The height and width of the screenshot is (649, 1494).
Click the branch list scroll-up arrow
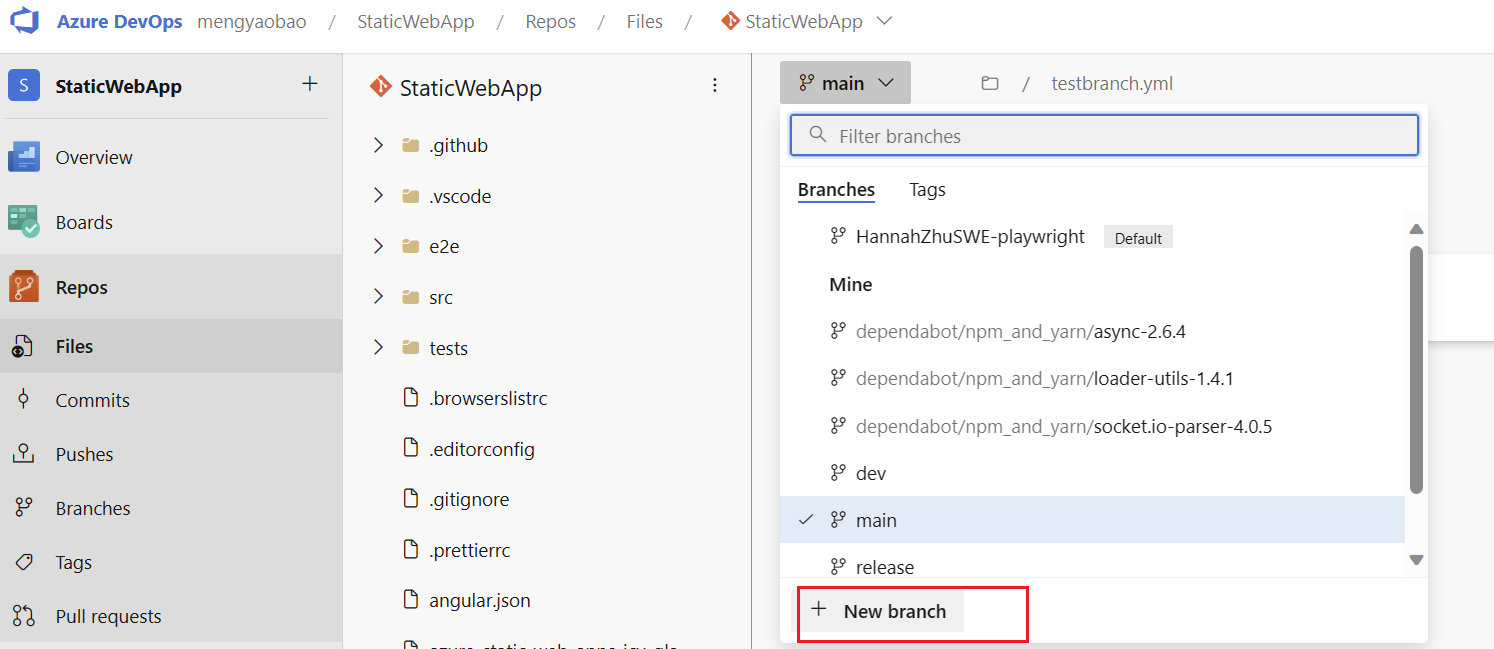1416,229
